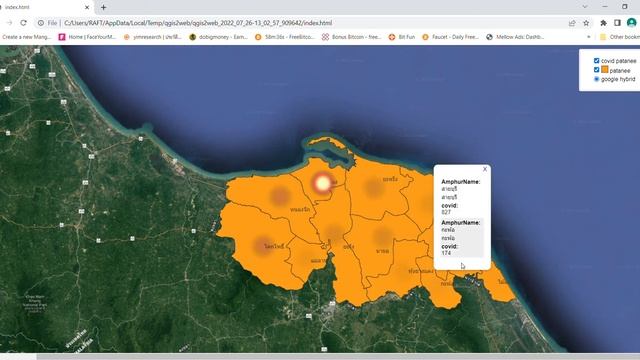
Task: Open the tab search chevron
Action: coord(585,7)
